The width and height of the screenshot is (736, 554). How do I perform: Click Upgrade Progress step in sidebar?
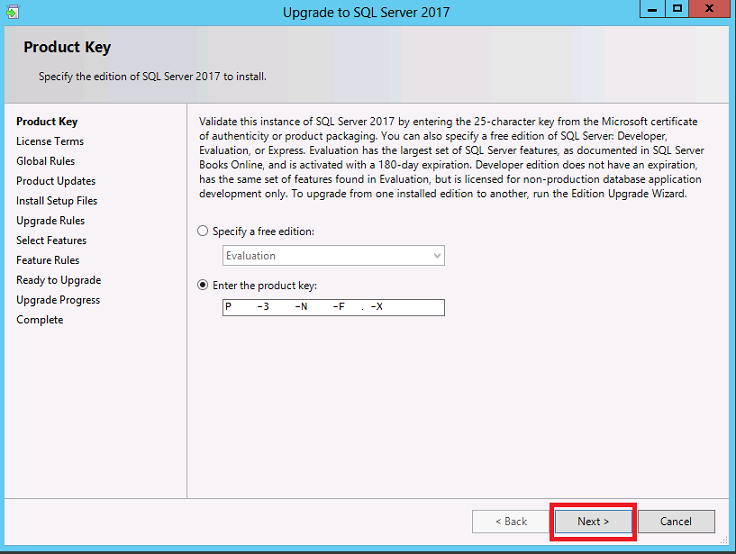(58, 300)
